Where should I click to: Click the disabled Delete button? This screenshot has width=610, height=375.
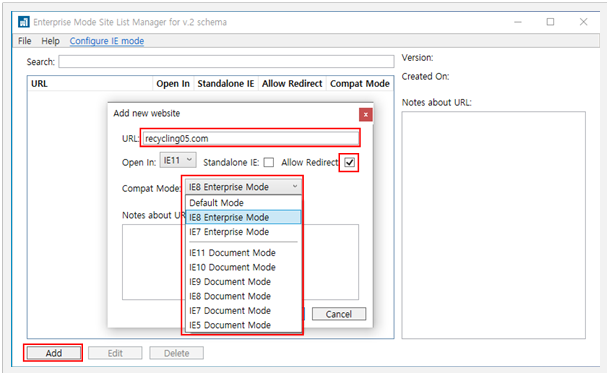(x=176, y=353)
